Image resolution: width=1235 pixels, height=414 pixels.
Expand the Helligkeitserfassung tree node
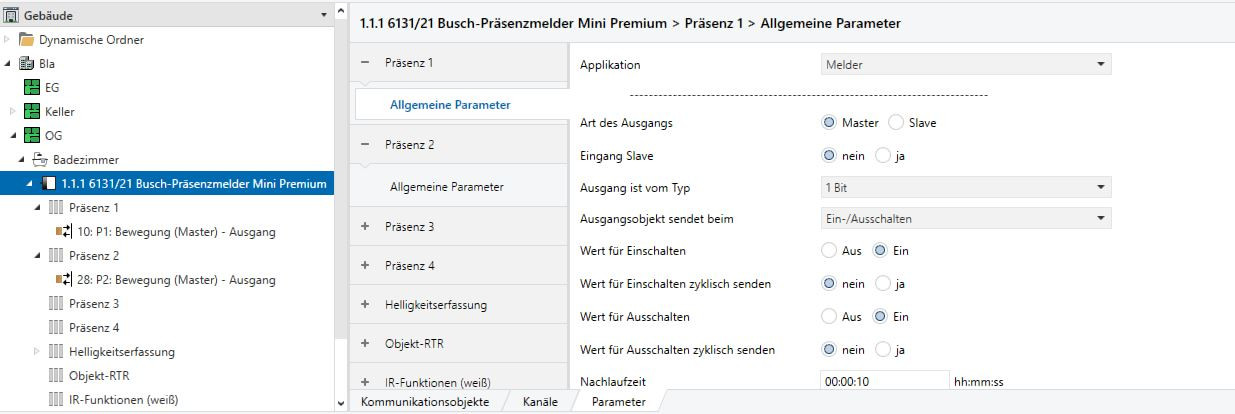[x=37, y=352]
